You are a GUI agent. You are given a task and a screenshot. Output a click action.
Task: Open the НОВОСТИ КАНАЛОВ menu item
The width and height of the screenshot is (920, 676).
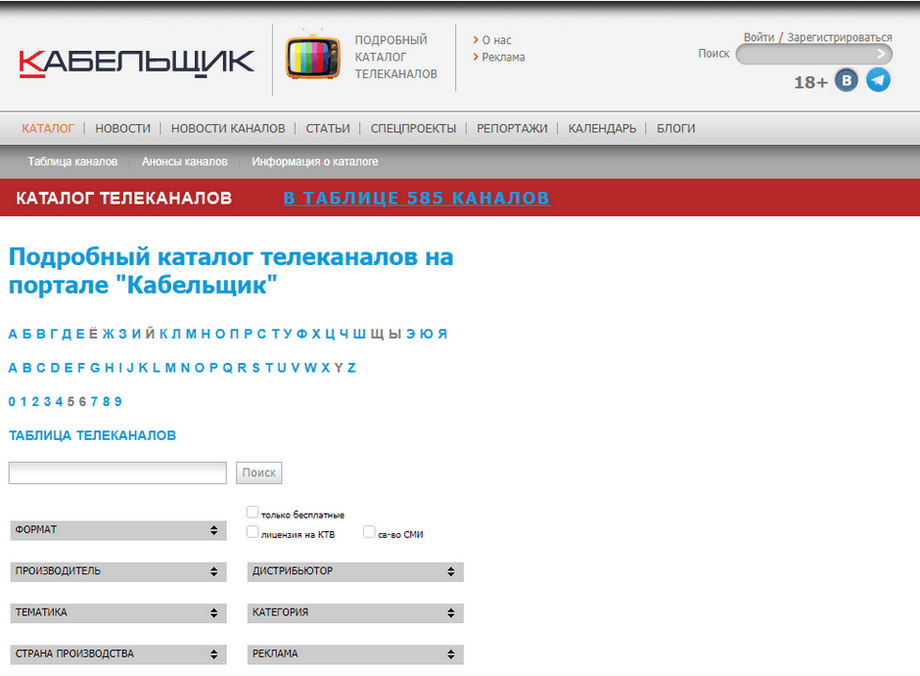coord(228,129)
